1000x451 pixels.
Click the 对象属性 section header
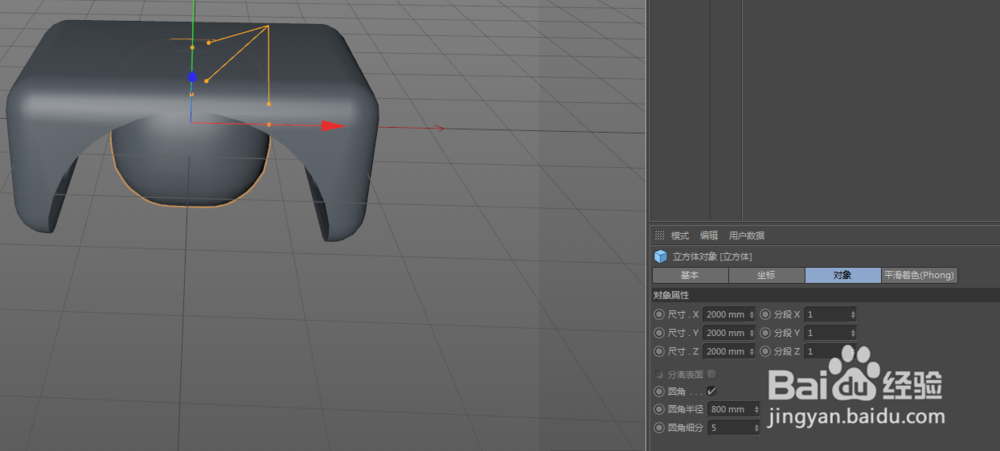coord(825,295)
